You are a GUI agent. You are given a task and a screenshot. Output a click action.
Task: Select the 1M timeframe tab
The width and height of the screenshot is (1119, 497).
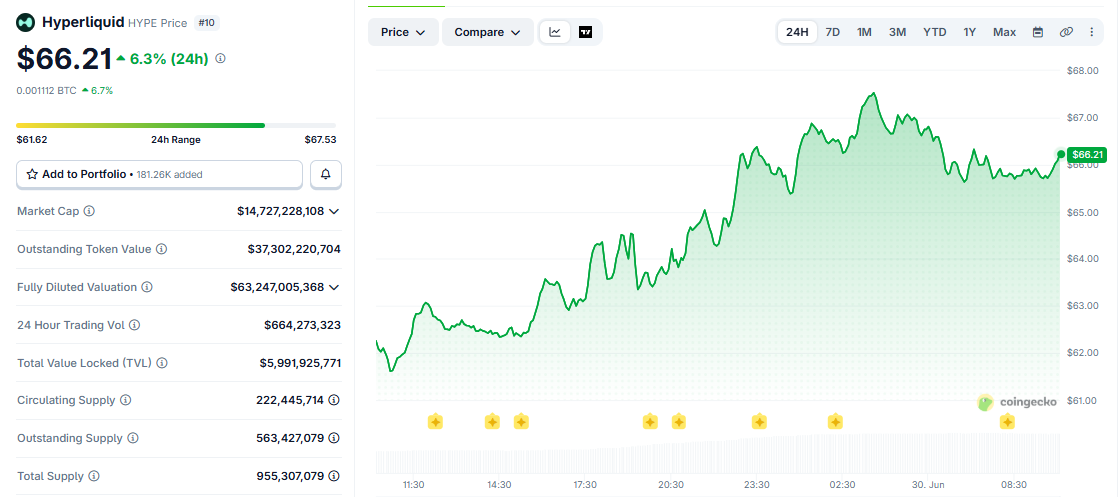click(864, 32)
